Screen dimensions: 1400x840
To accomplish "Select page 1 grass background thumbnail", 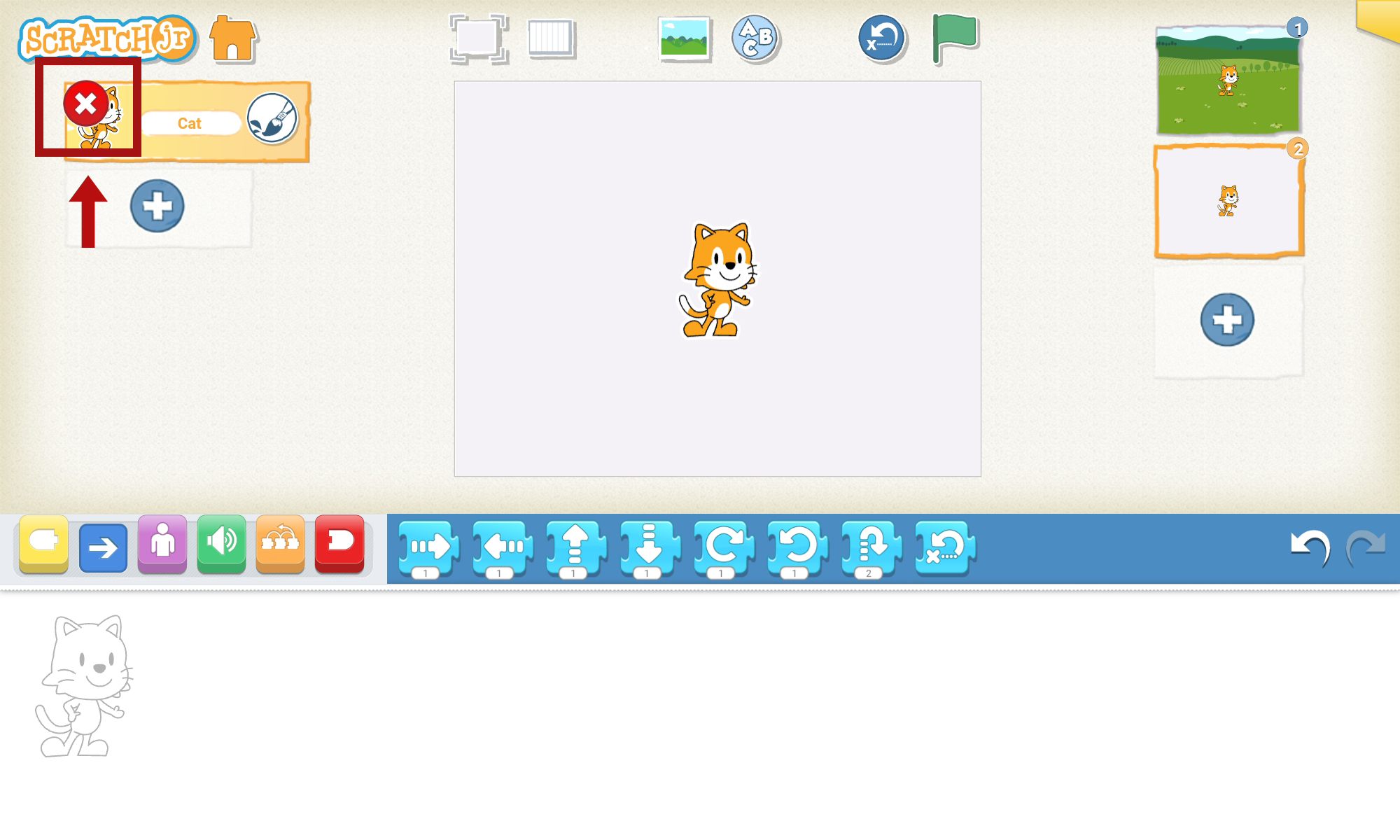I will 1228,80.
